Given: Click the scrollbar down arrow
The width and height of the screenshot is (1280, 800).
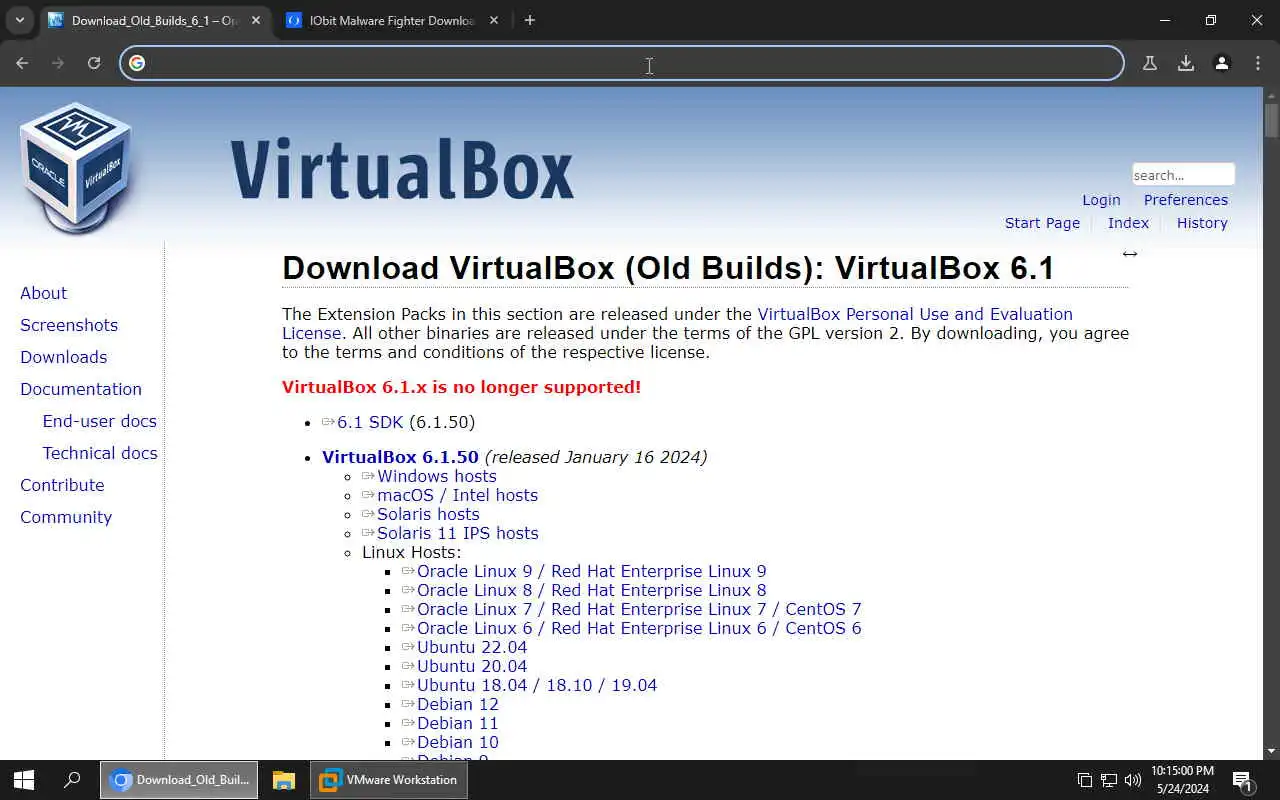Looking at the screenshot, I should coord(1271,750).
